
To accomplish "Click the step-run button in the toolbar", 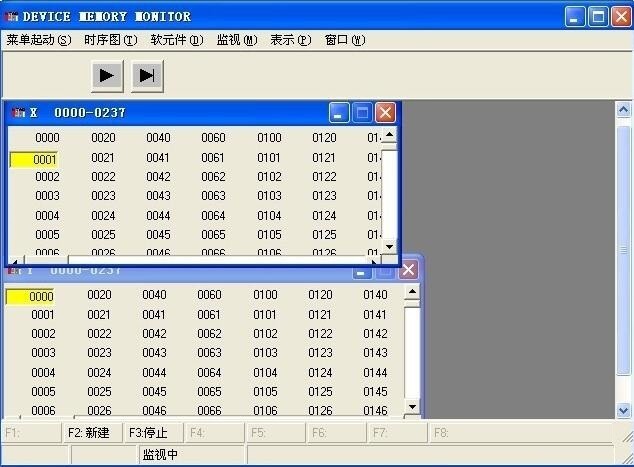I will coord(147,76).
